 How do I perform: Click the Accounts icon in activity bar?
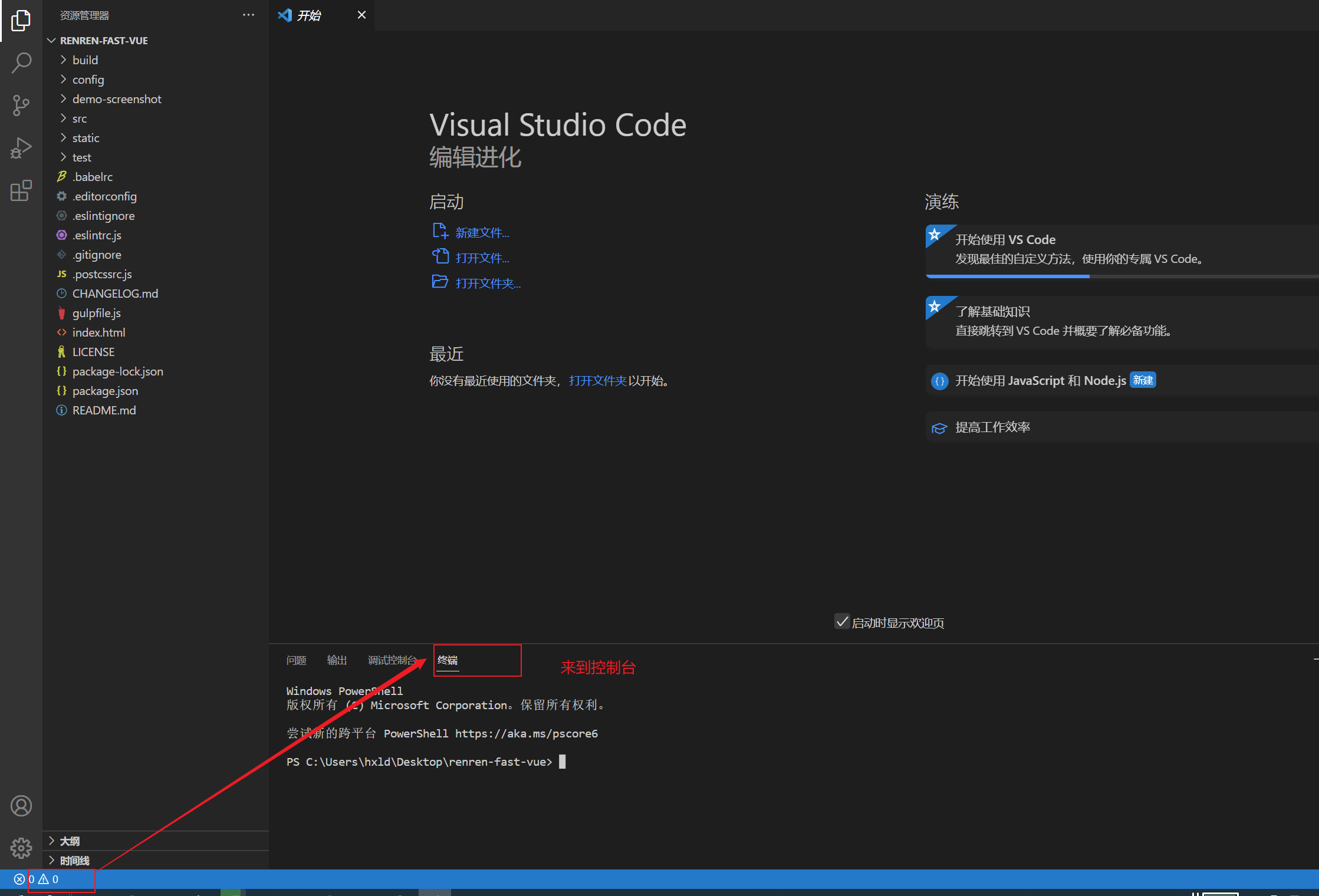click(21, 806)
